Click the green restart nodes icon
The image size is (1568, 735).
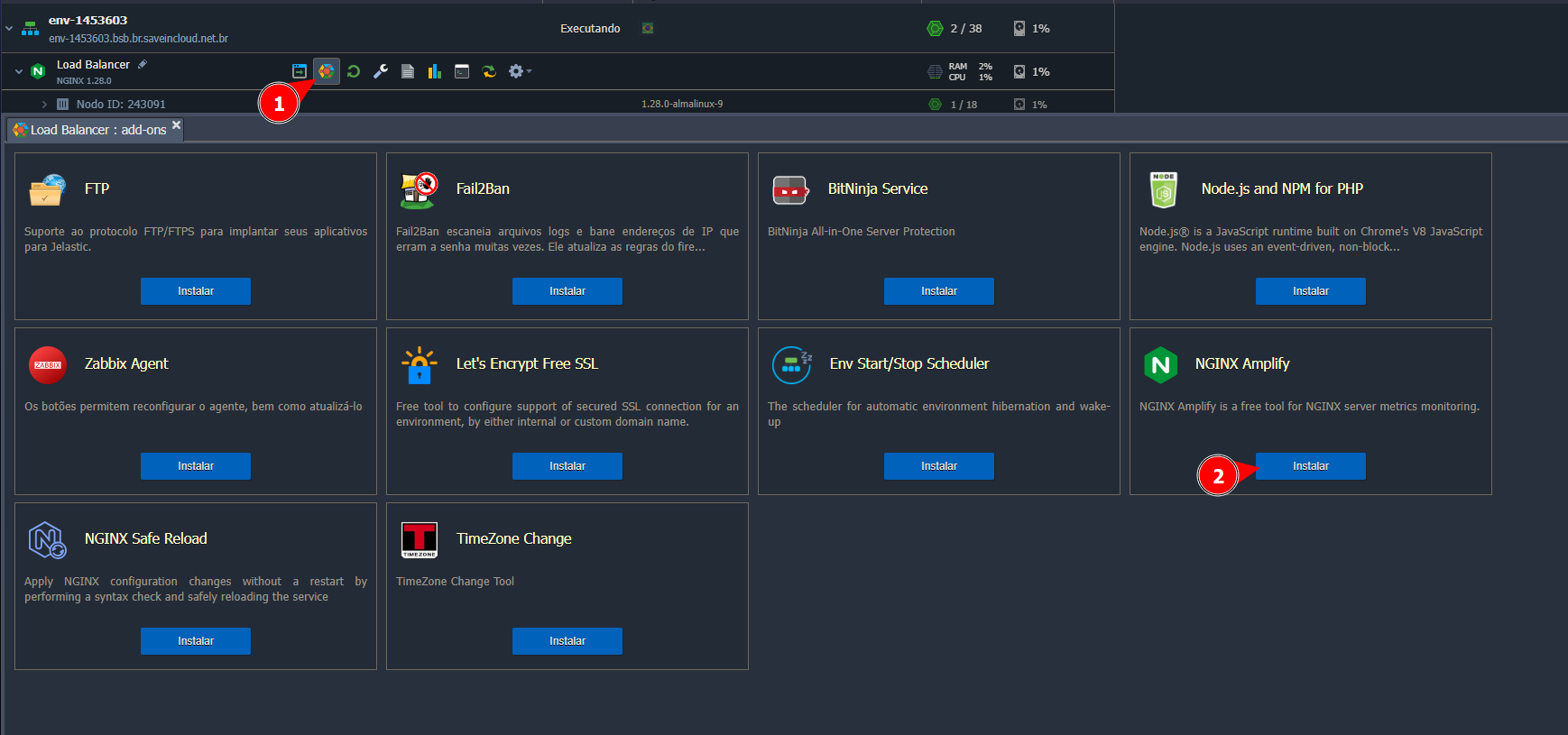[x=354, y=71]
